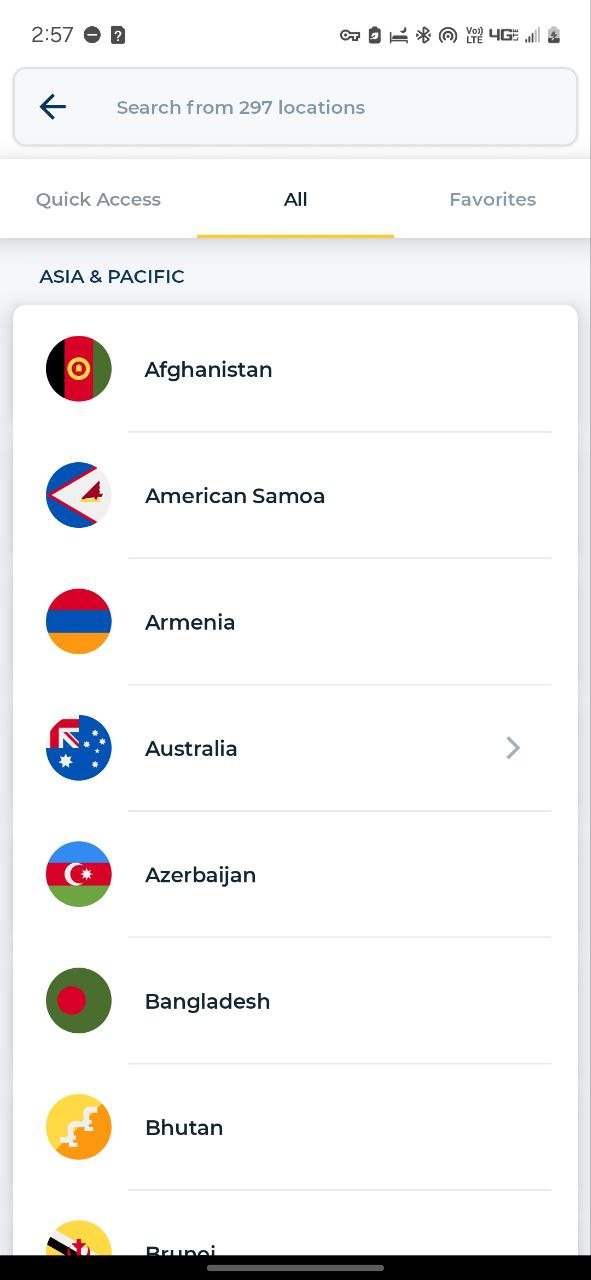
Task: Choose Azerbaijan location entry
Action: [296, 874]
